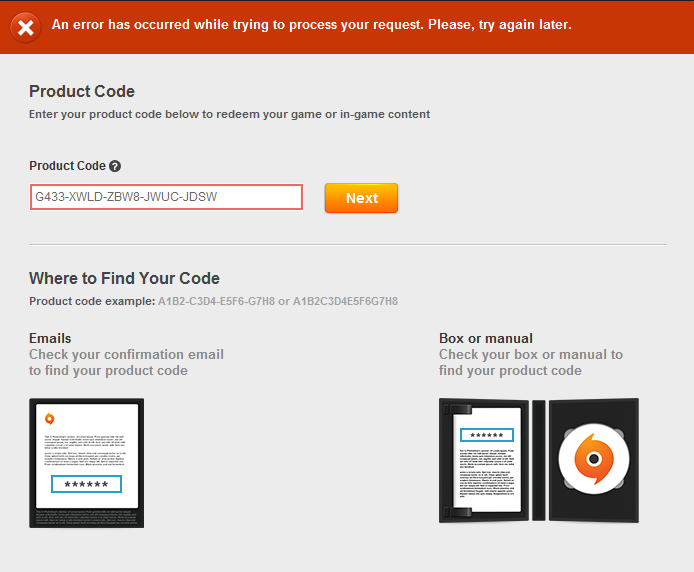Click the example code A1B2-C3D4-E5F6-G7H8
This screenshot has height=572, width=694.
click(x=216, y=301)
